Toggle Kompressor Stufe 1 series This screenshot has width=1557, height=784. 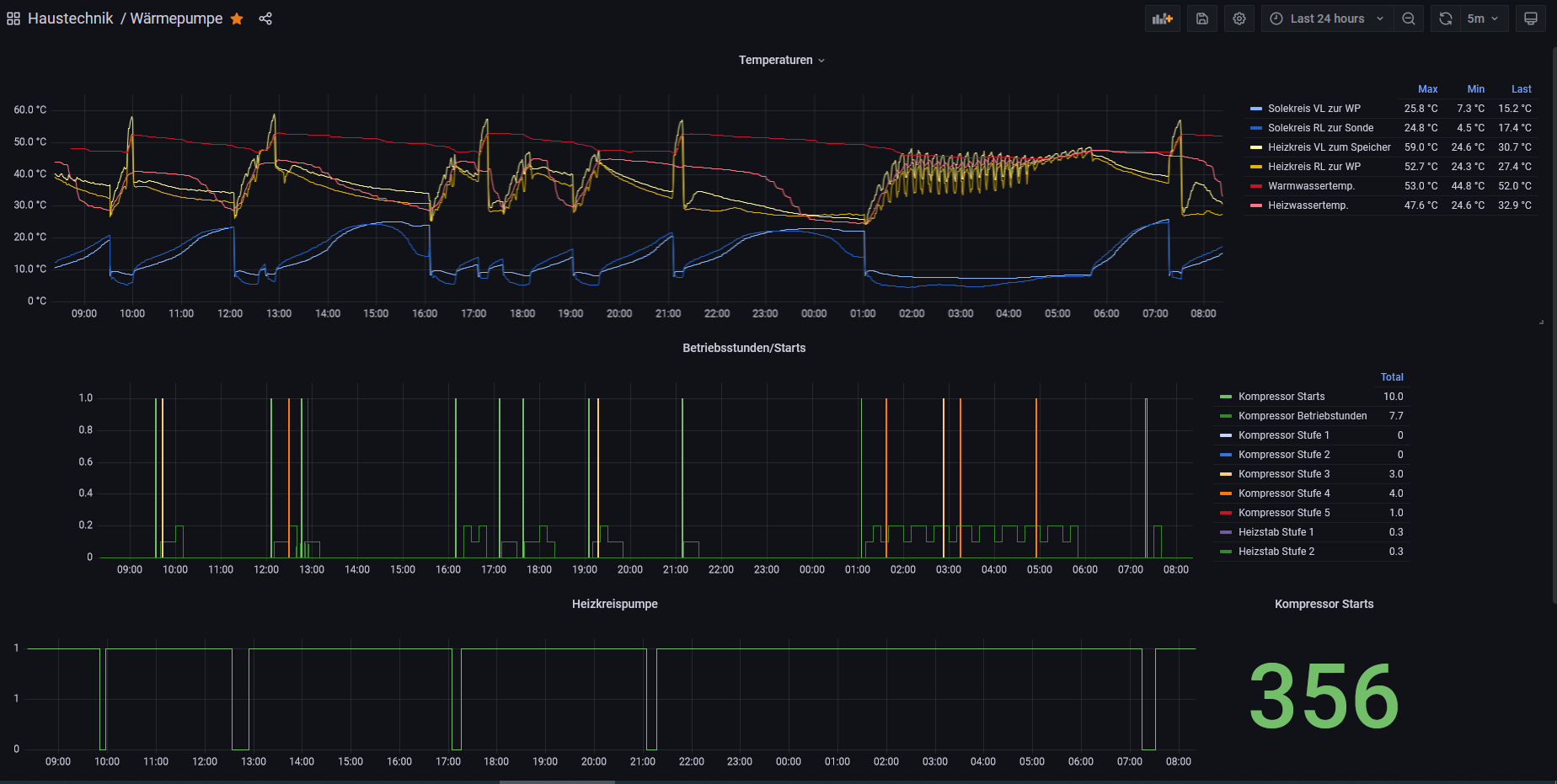(1283, 435)
